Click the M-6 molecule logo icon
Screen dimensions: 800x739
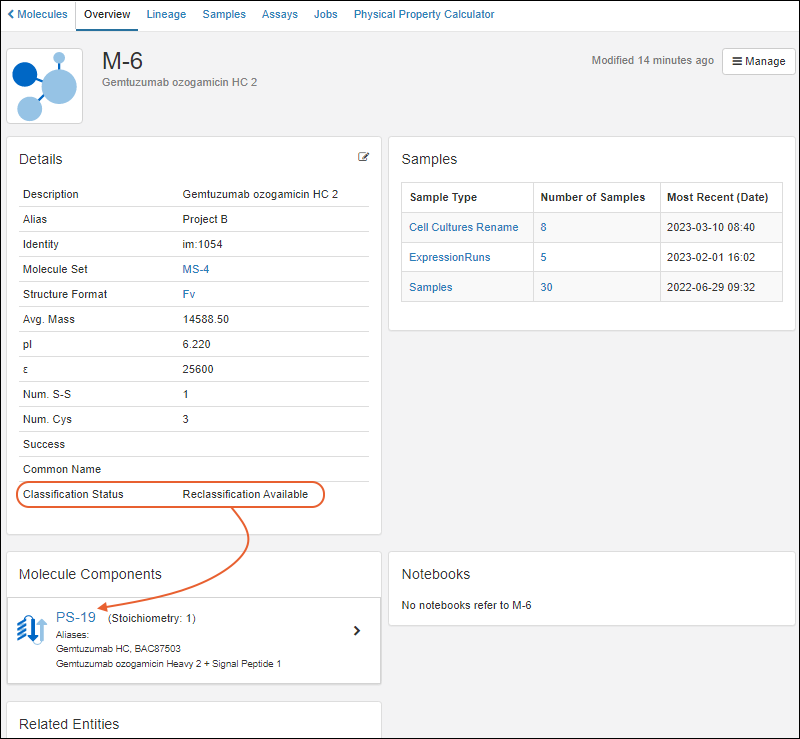point(45,86)
